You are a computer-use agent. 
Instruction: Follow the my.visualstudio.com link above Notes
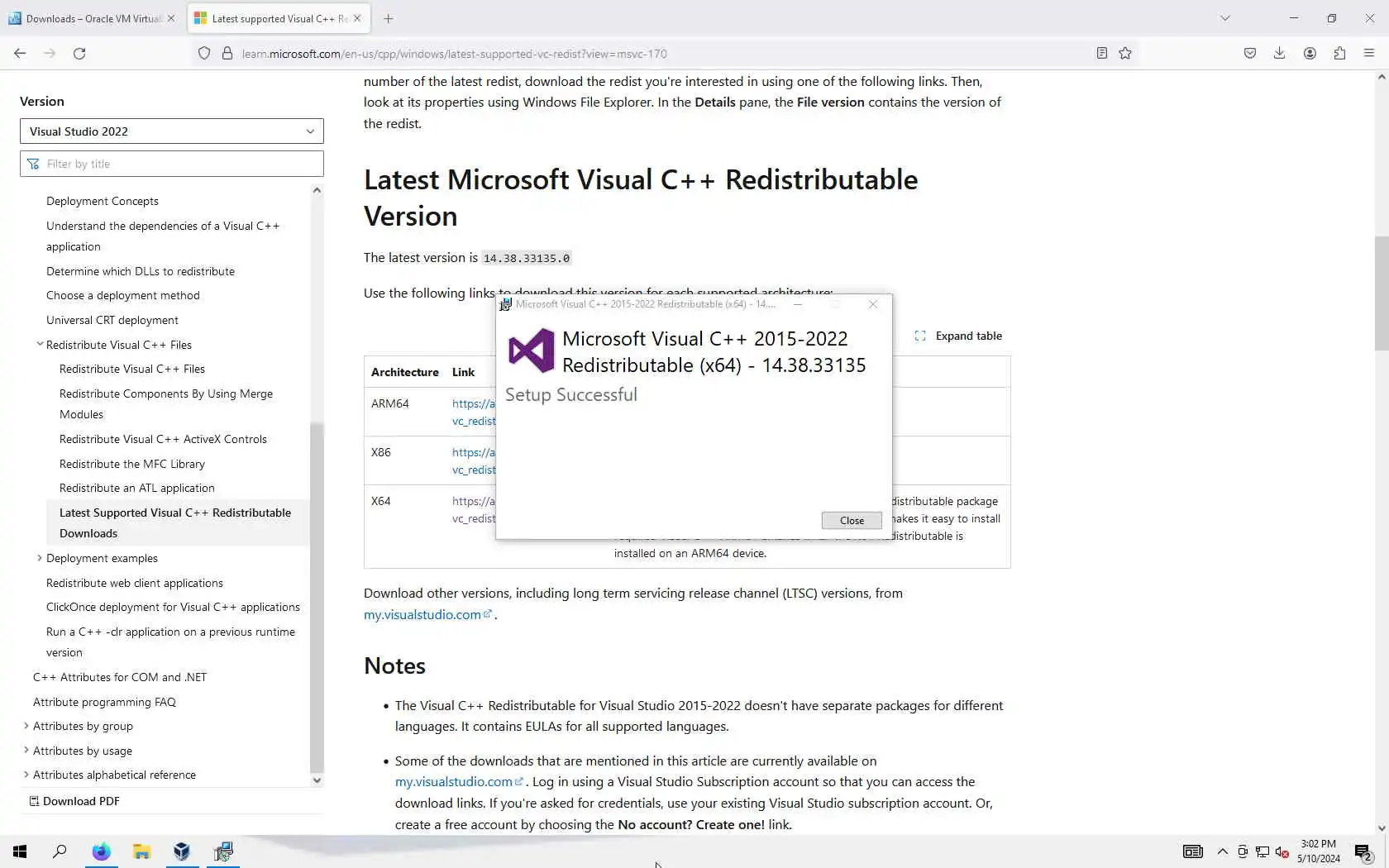coord(427,614)
